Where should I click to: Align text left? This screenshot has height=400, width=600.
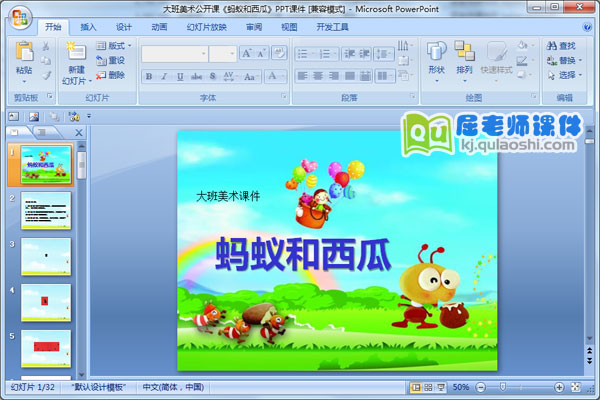click(302, 76)
